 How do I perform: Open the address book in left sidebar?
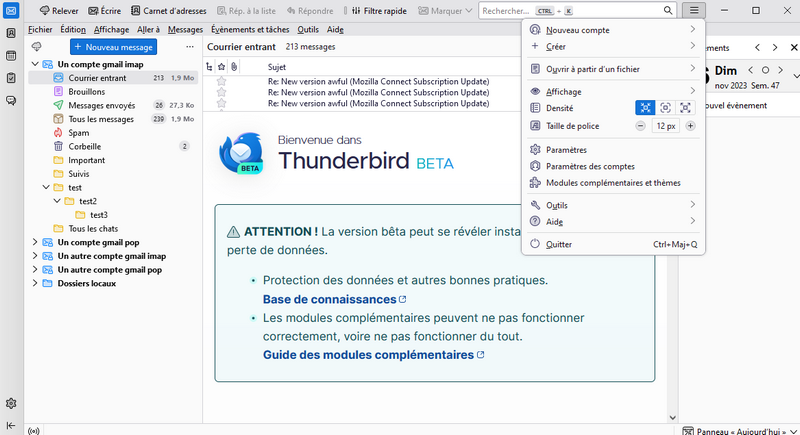point(10,33)
